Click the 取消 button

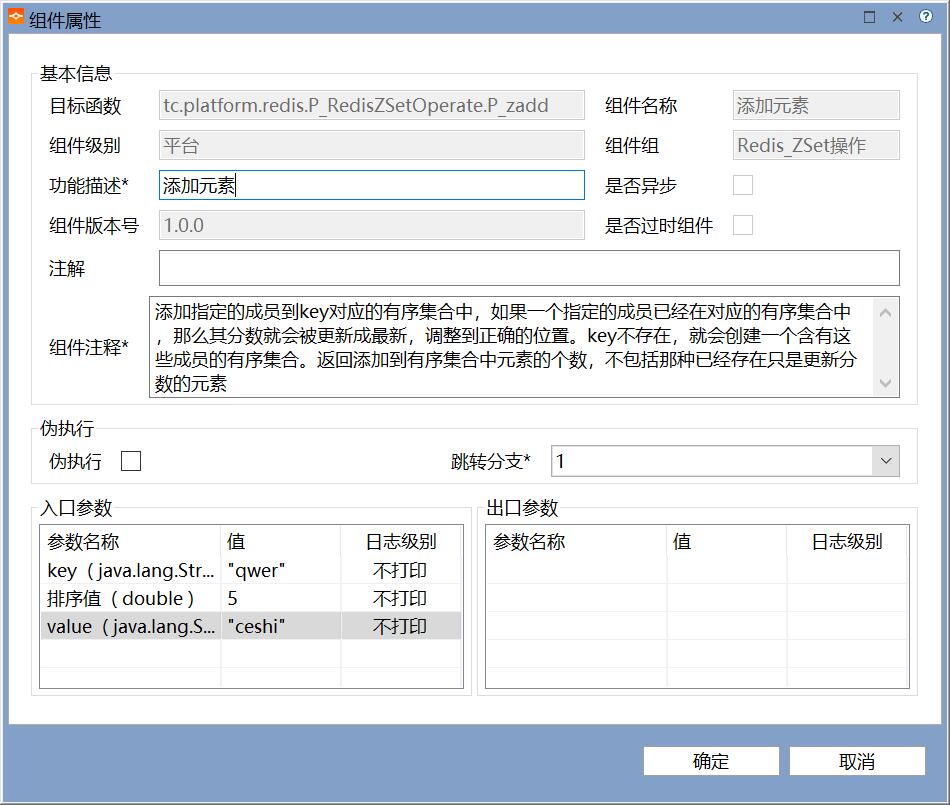pos(857,761)
